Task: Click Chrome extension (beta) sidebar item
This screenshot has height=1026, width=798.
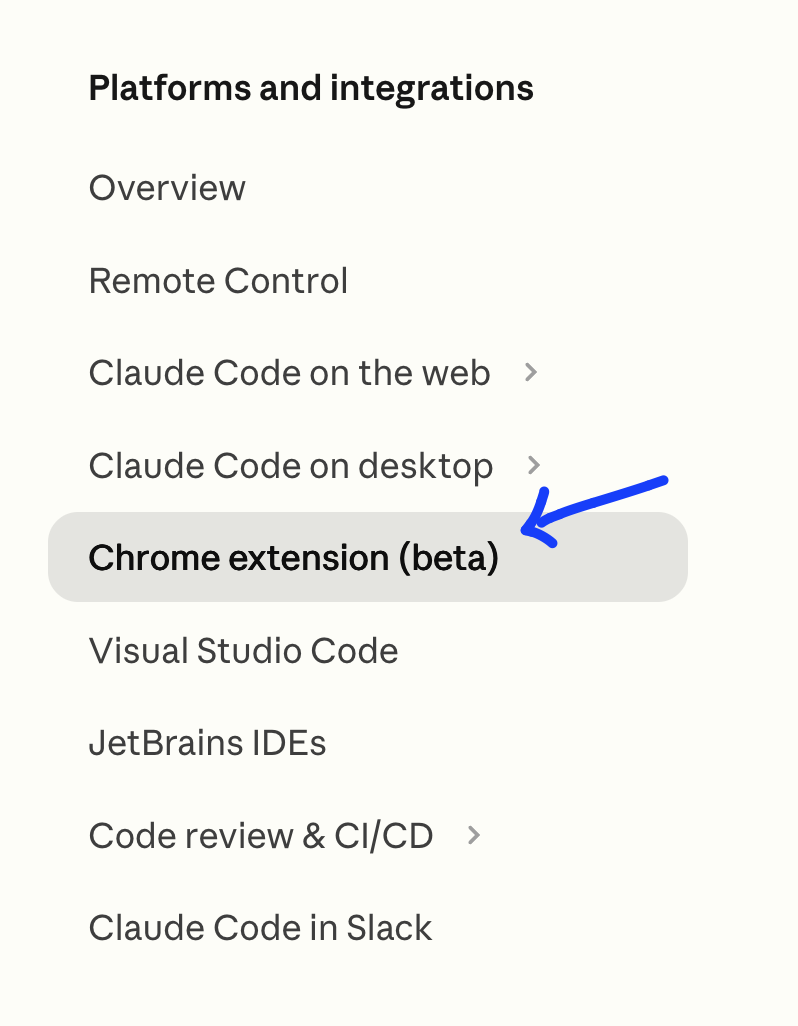Action: pos(293,558)
